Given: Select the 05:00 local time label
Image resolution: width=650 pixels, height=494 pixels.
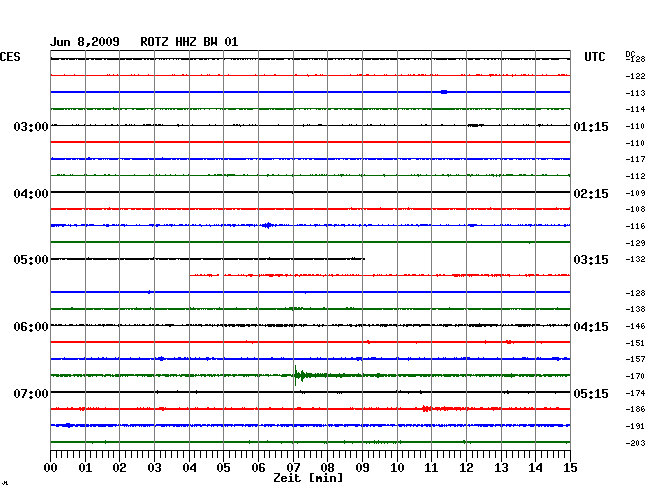Looking at the screenshot, I should point(31,260).
